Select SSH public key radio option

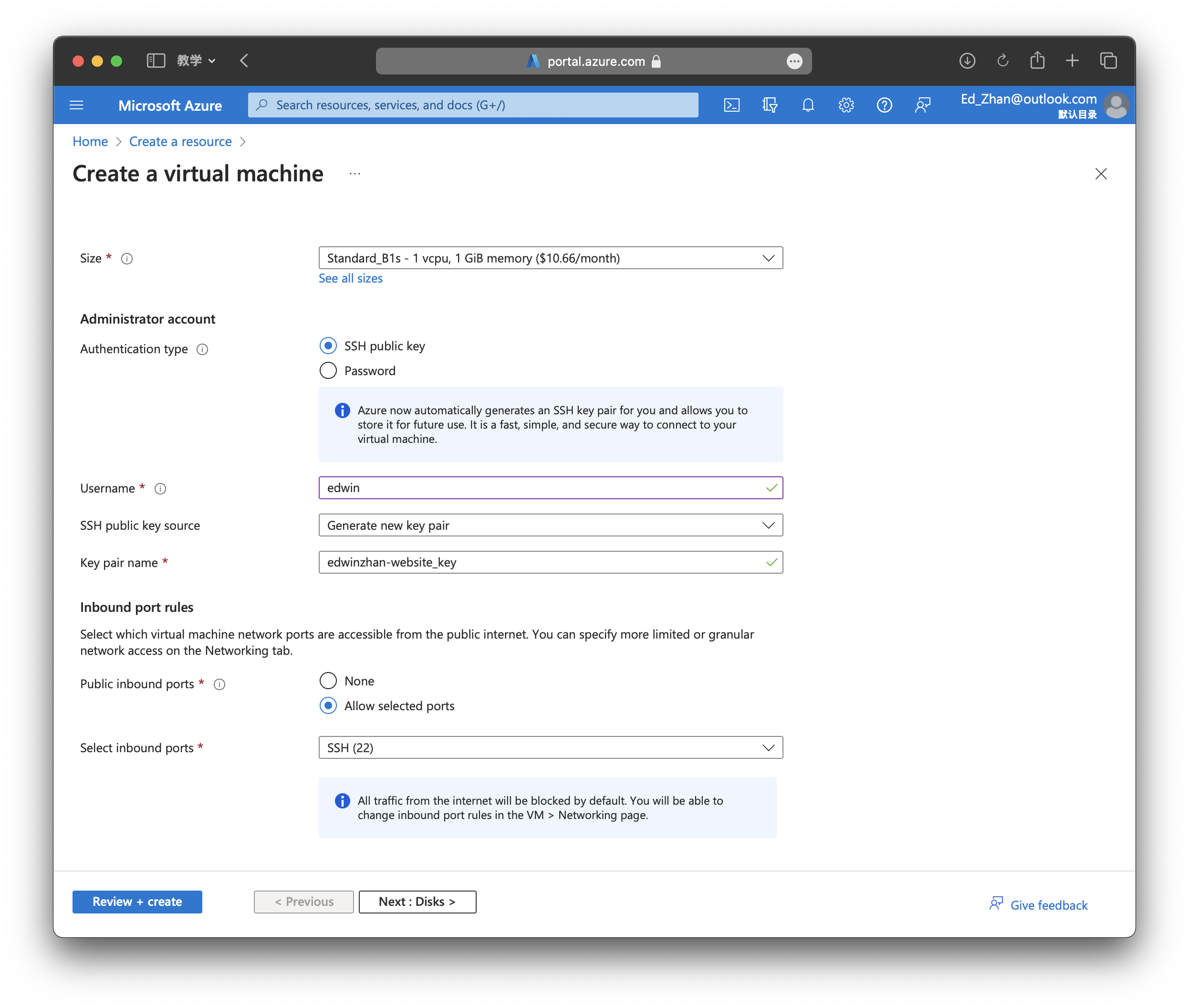coord(328,346)
